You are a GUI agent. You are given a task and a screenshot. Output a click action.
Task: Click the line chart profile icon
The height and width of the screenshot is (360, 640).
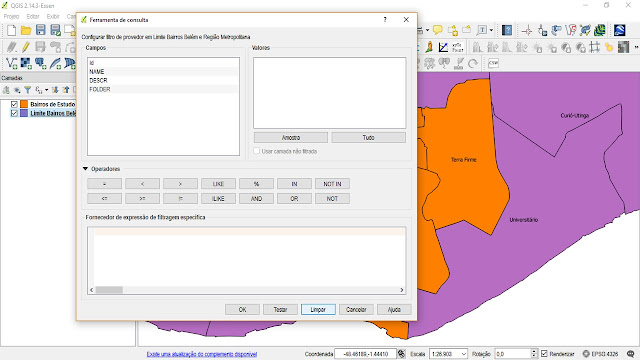click(x=443, y=47)
